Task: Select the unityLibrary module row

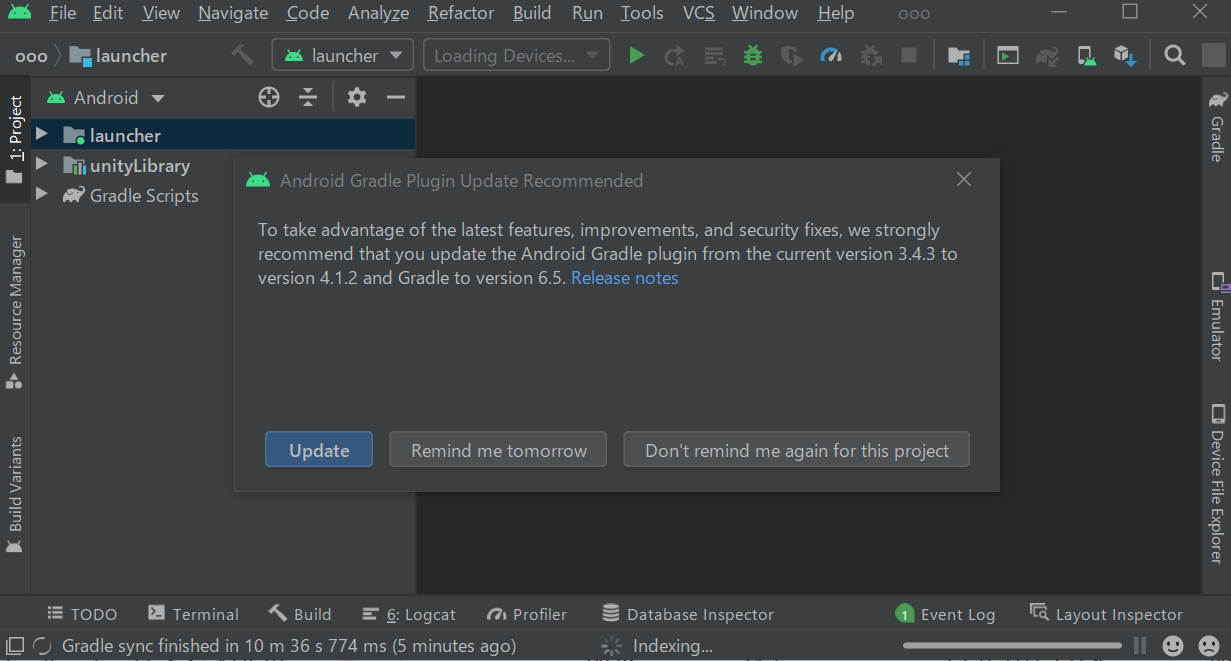Action: 223,165
